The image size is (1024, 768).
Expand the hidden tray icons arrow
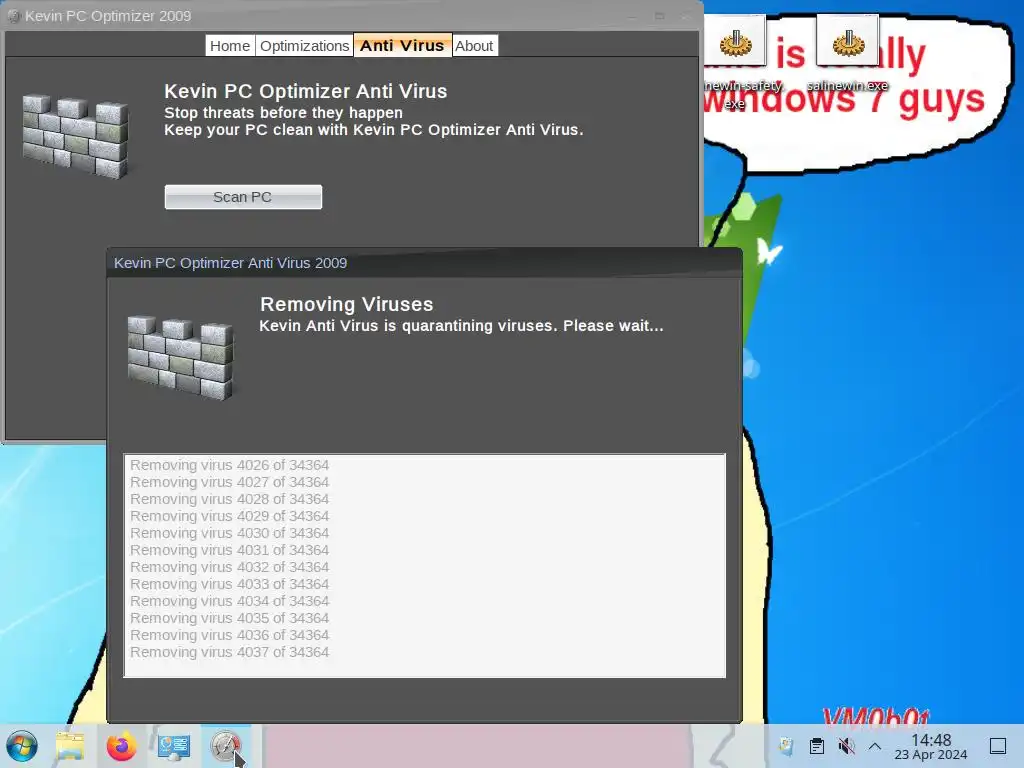(x=875, y=746)
